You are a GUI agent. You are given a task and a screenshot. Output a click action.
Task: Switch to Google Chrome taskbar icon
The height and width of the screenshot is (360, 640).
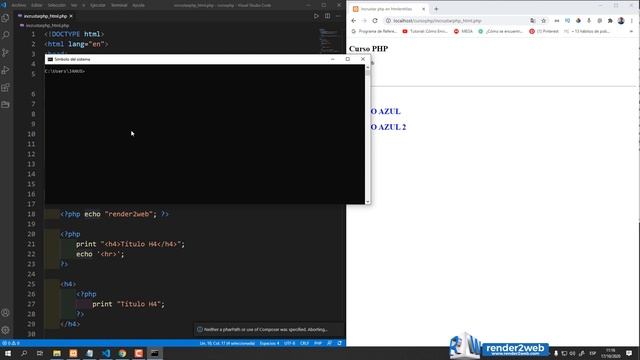coord(122,353)
